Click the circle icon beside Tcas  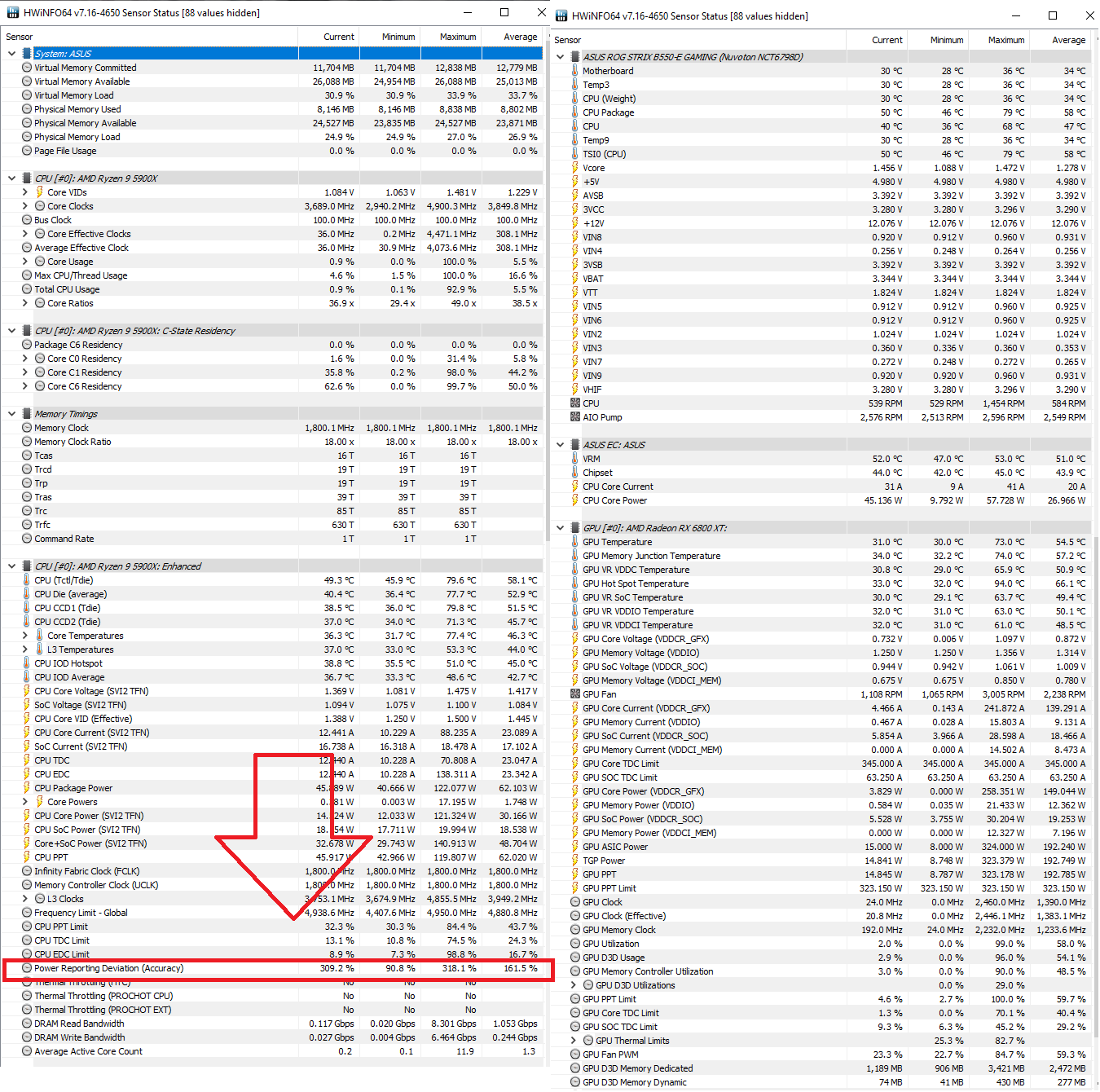click(27, 456)
